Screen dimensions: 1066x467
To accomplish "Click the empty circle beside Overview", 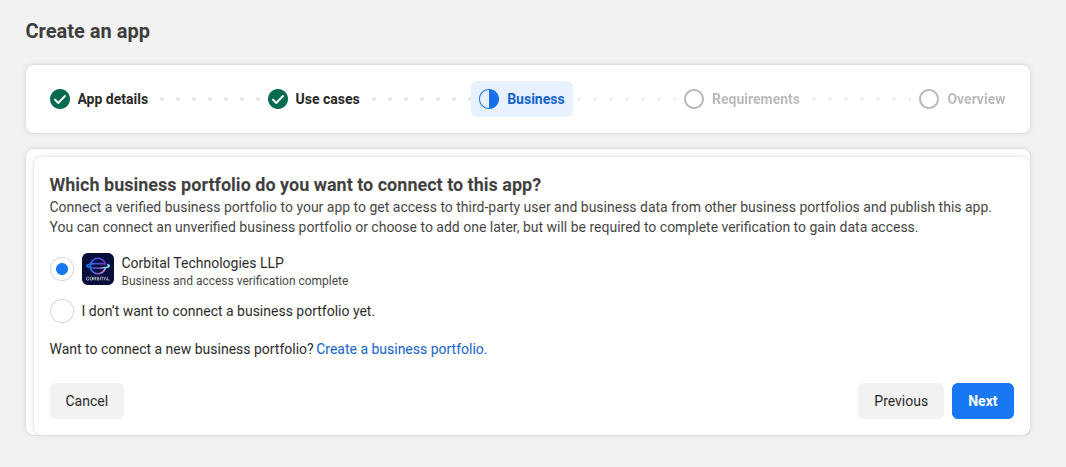I will point(929,99).
